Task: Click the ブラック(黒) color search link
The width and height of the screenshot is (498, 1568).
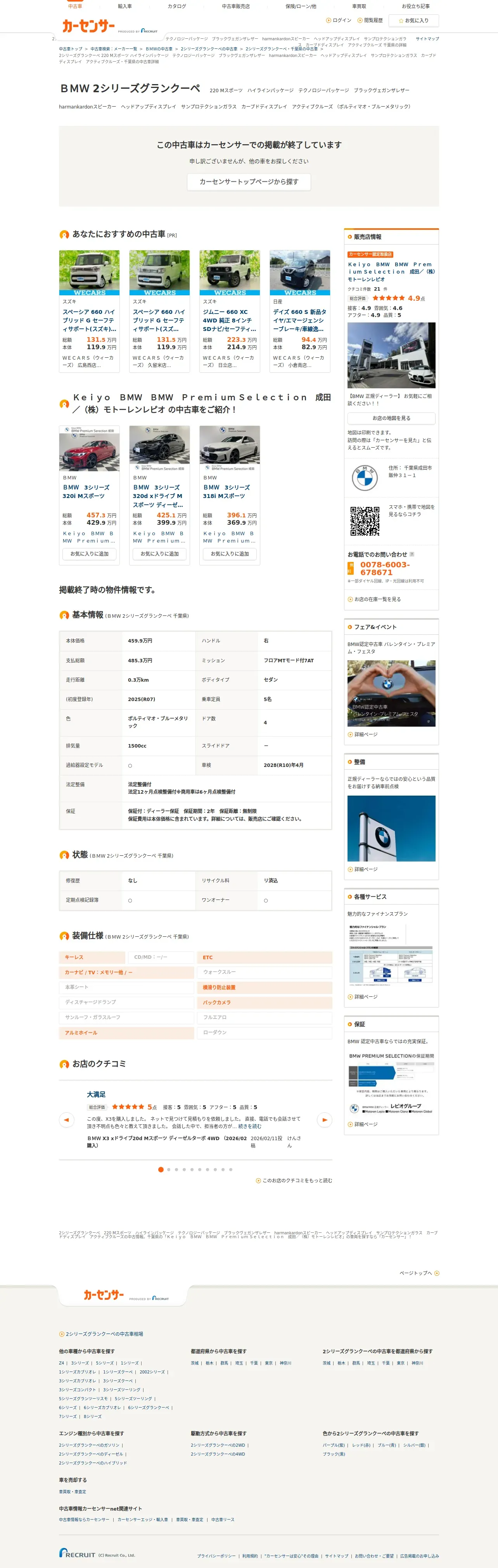Action: (x=334, y=1454)
